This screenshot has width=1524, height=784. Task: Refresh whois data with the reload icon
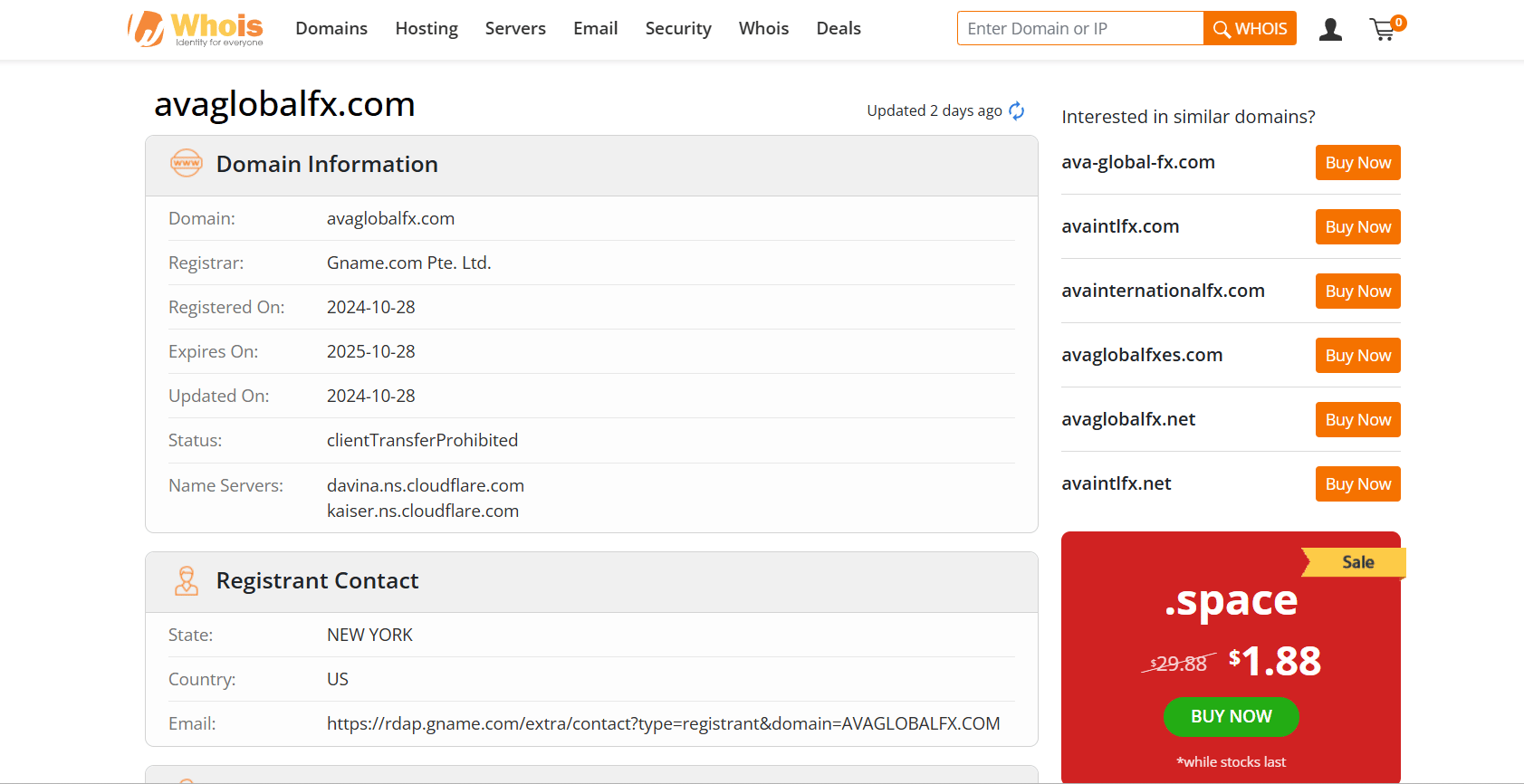click(1017, 110)
